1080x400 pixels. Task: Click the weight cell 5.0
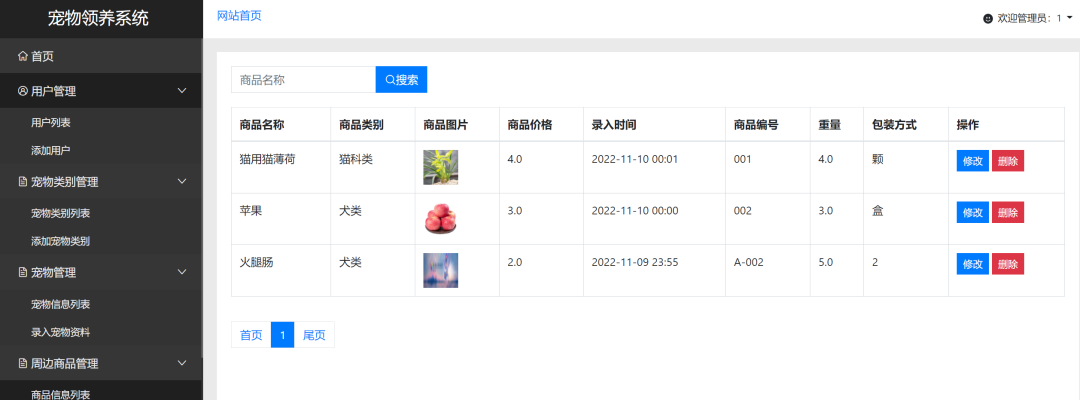click(x=826, y=262)
